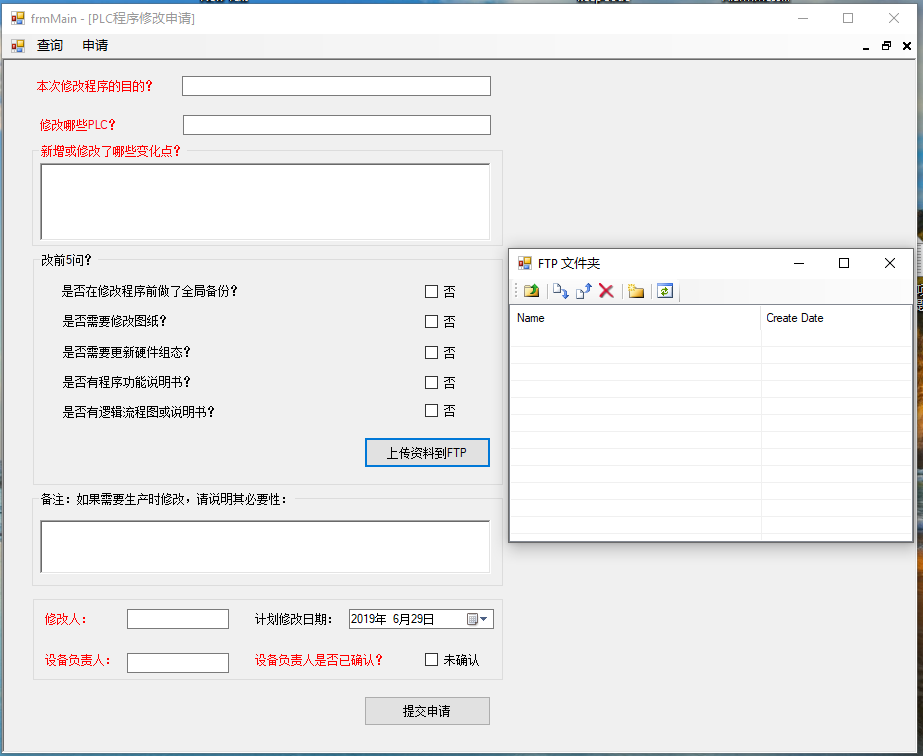Sort by the Create Date column header
The width and height of the screenshot is (923, 756).
pyautogui.click(x=835, y=318)
